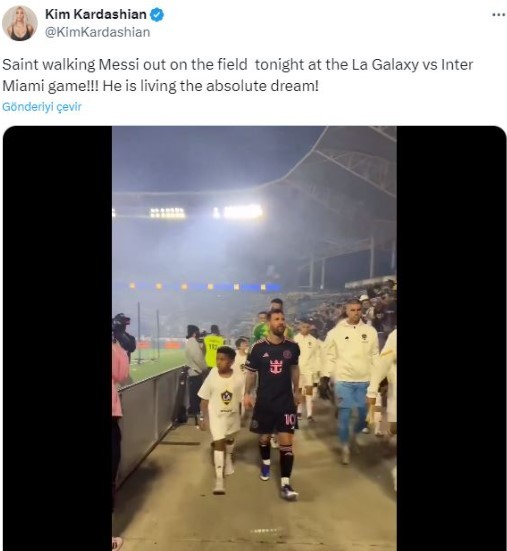Click the man in white hoodie
Viewport: 507px width, 551px height.
point(351,380)
